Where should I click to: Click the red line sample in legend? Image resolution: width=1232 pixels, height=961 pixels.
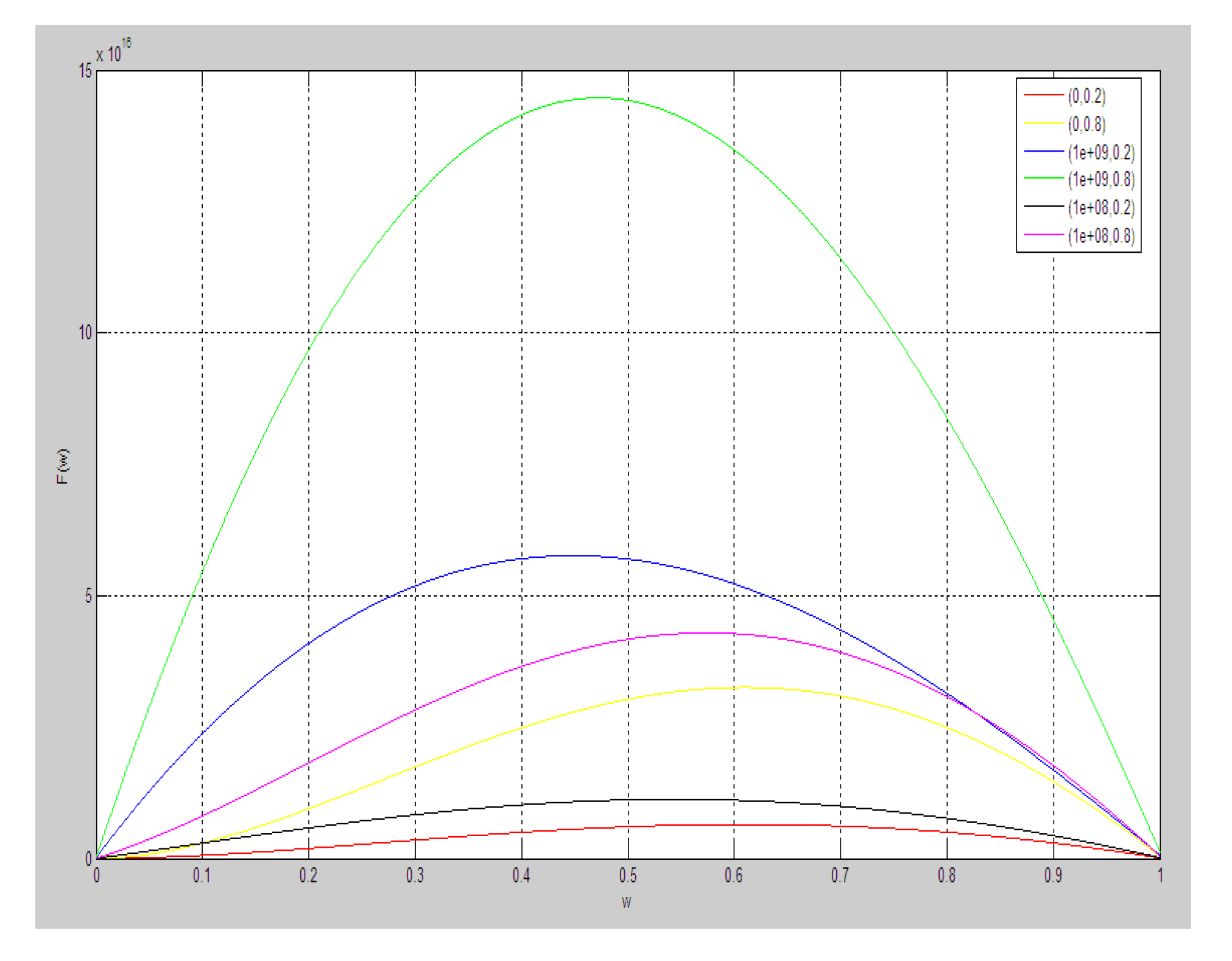click(1043, 95)
